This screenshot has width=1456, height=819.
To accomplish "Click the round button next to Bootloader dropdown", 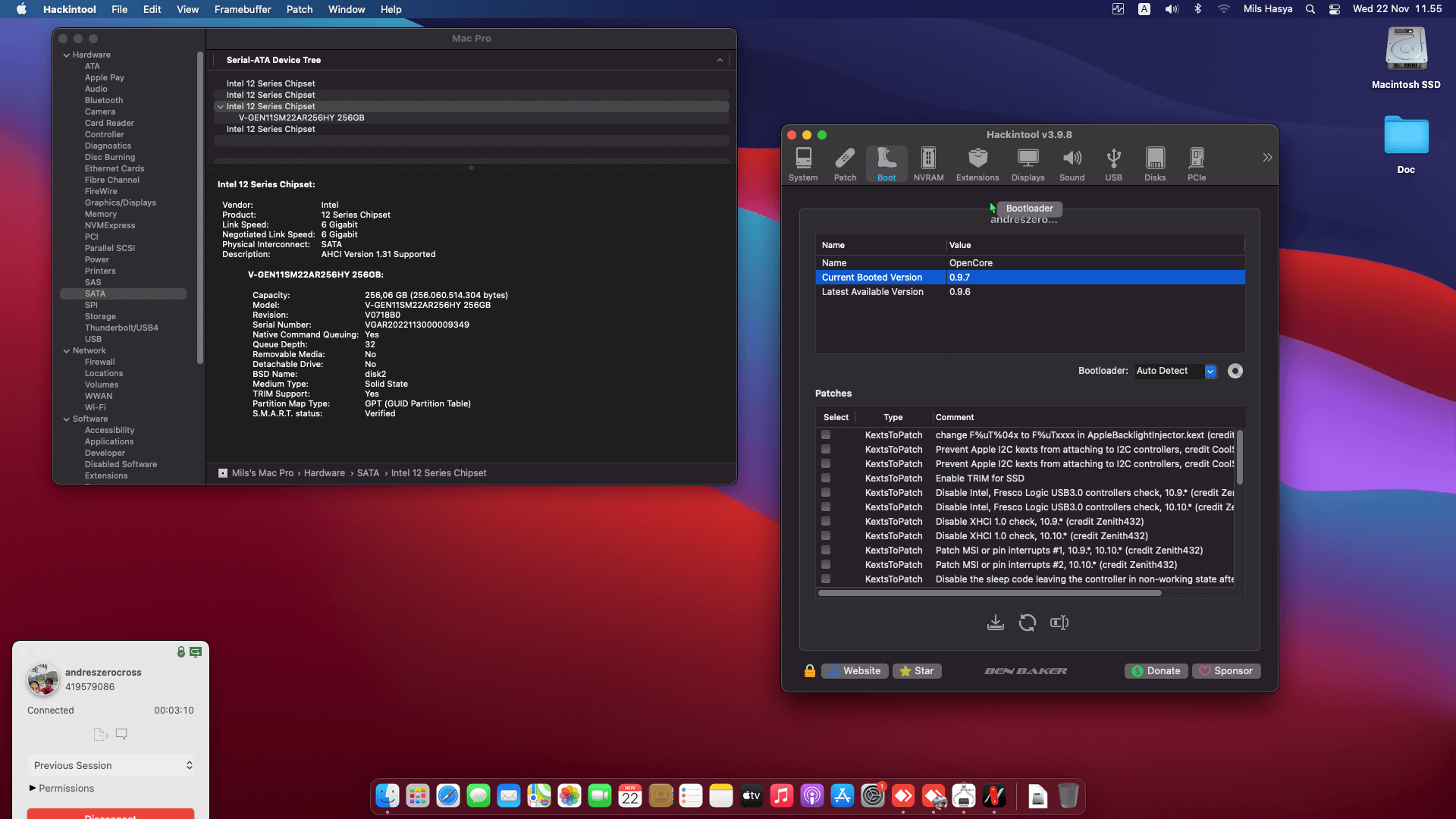I will point(1235,371).
